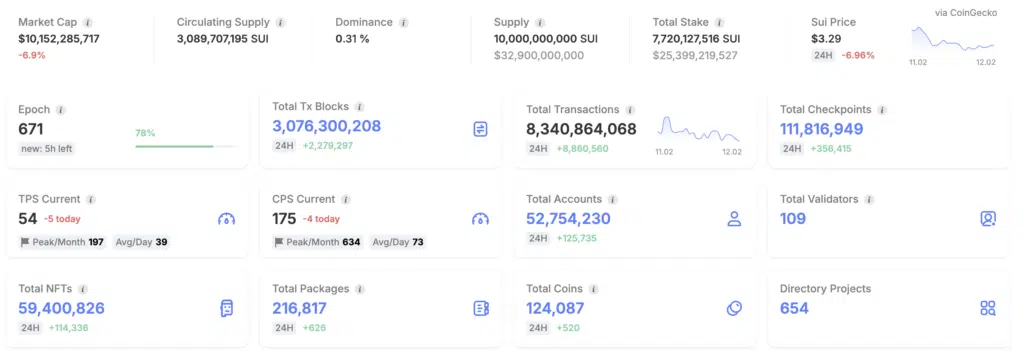1024x363 pixels.
Task: Click the Total Tx Blocks swap icon
Action: tap(481, 129)
